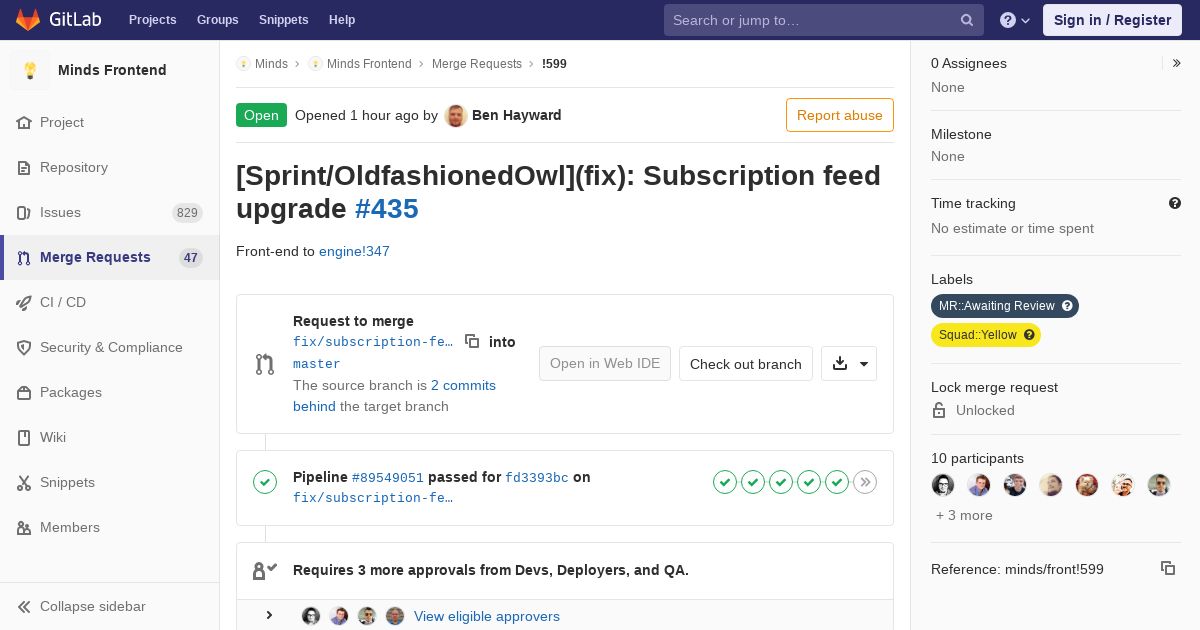Click the passed pipeline status icon
Image resolution: width=1200 pixels, height=630 pixels.
pos(265,482)
